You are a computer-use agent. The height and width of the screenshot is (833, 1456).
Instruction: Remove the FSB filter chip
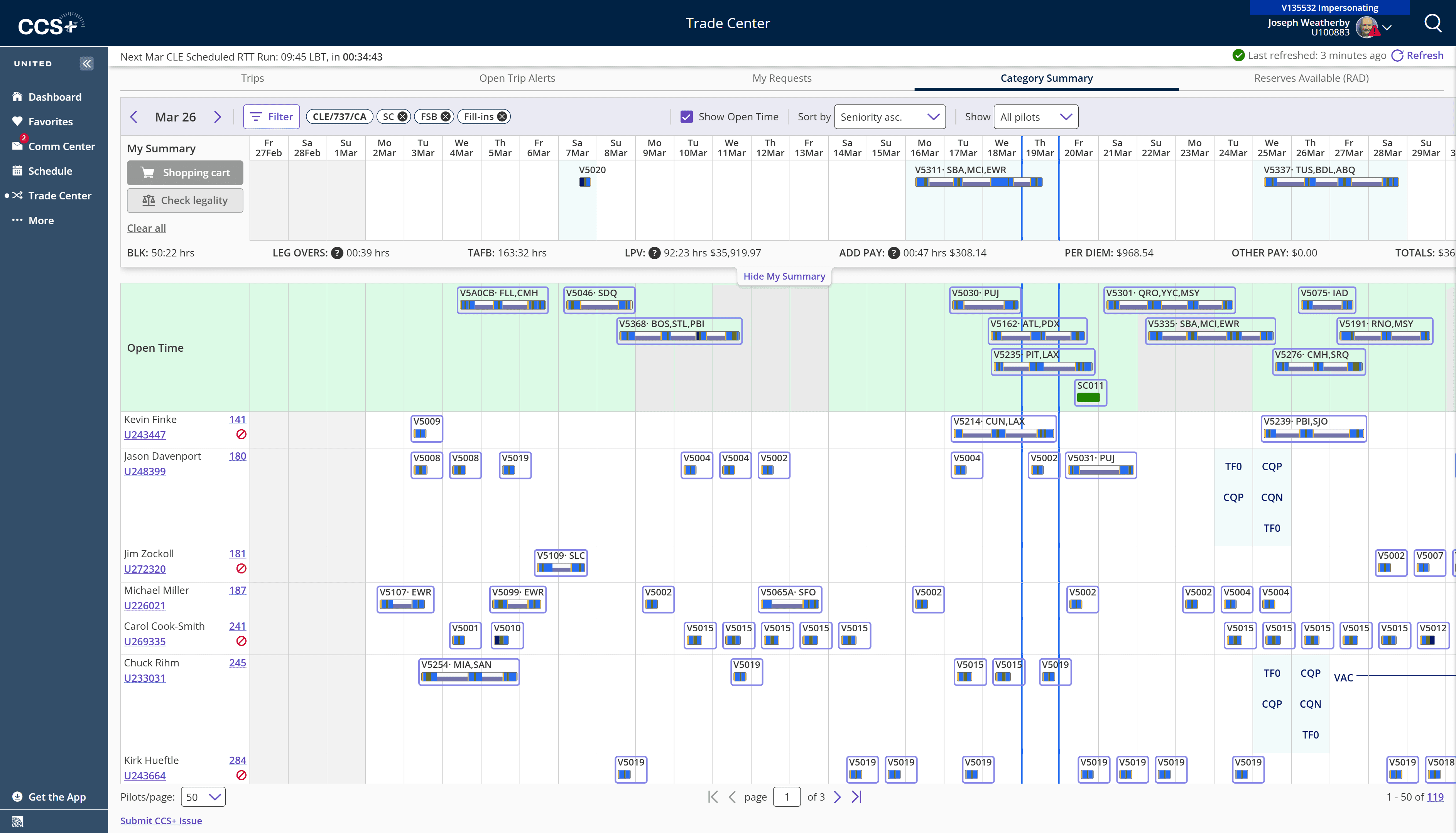click(x=446, y=116)
